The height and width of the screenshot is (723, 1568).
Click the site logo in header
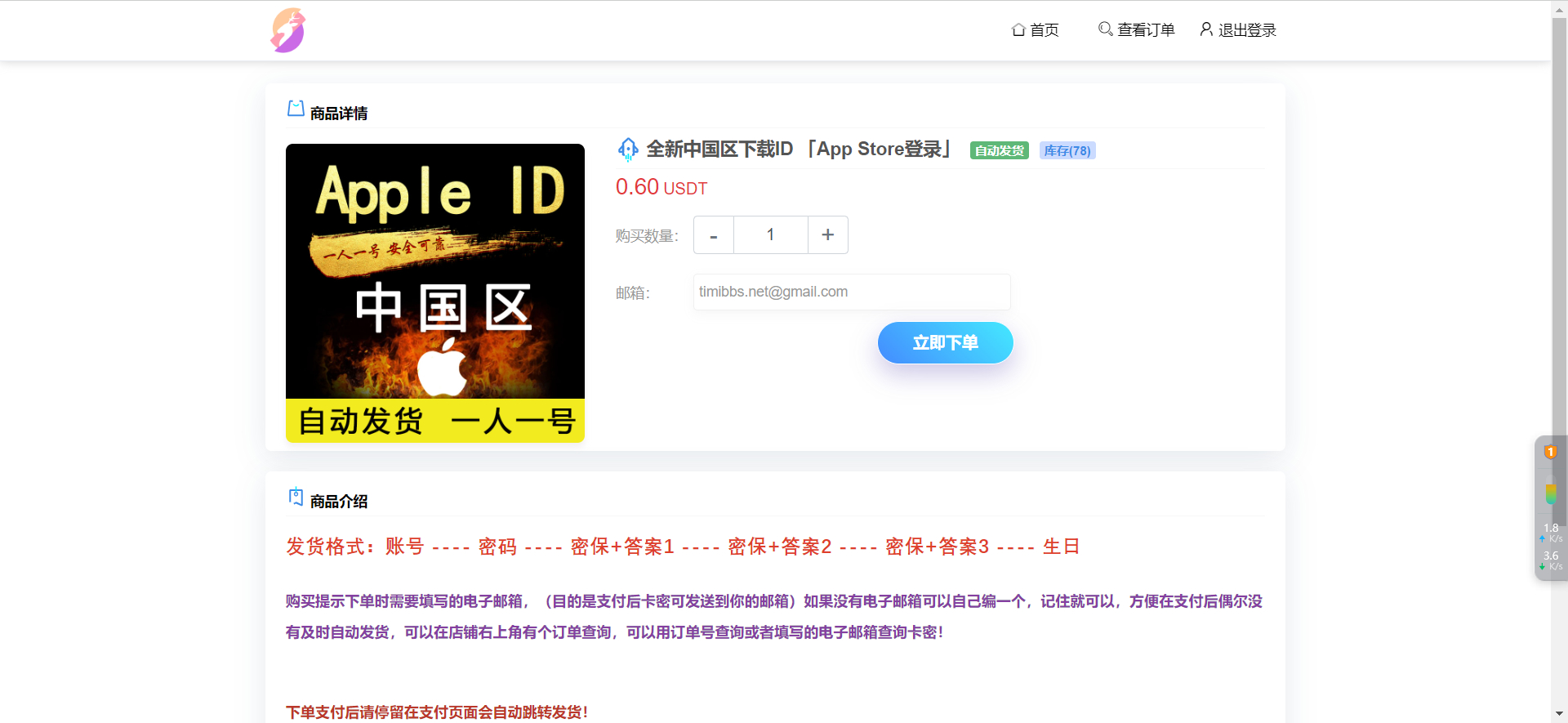pyautogui.click(x=287, y=30)
